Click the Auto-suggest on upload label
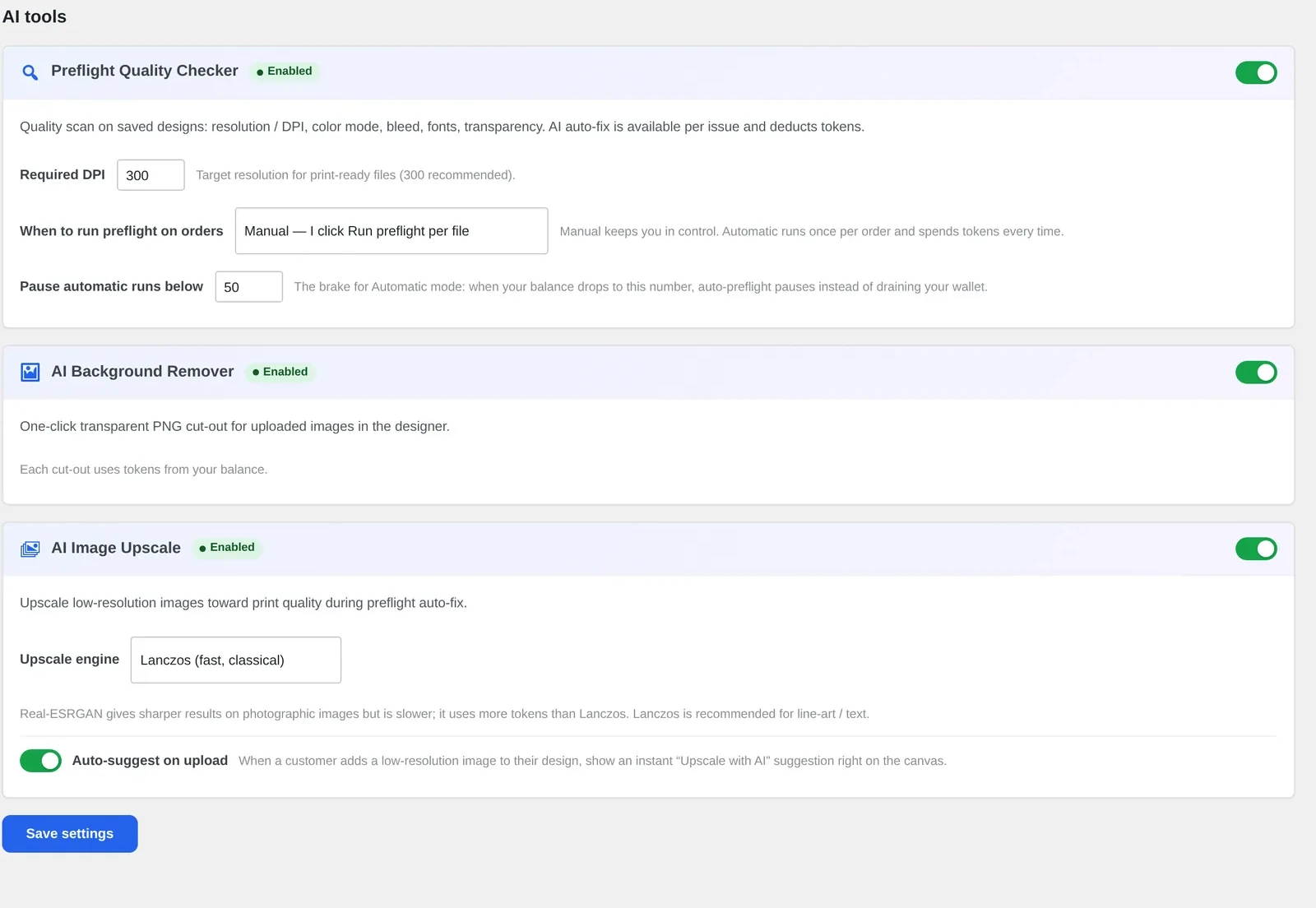 150,761
